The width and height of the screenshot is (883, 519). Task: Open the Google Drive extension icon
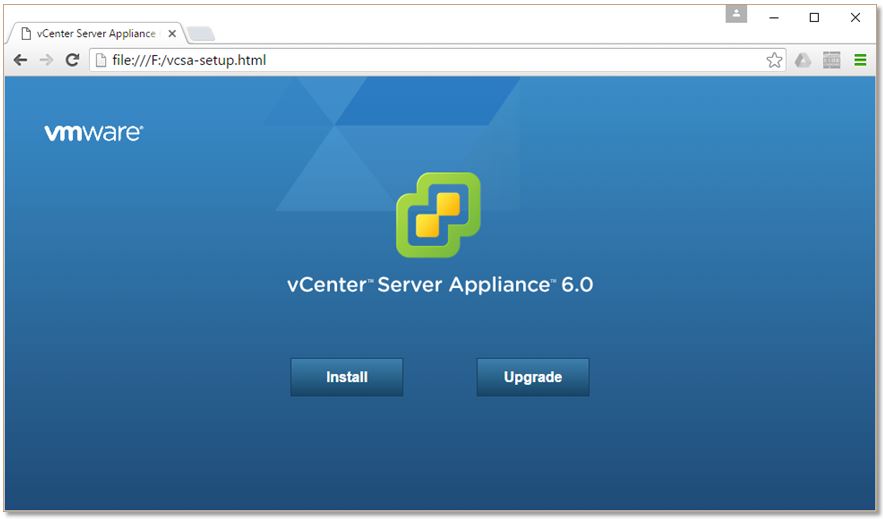(x=803, y=60)
